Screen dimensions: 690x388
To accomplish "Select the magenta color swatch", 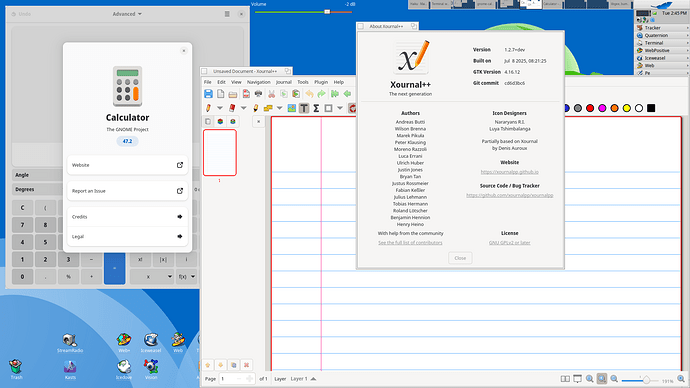I will coord(602,108).
